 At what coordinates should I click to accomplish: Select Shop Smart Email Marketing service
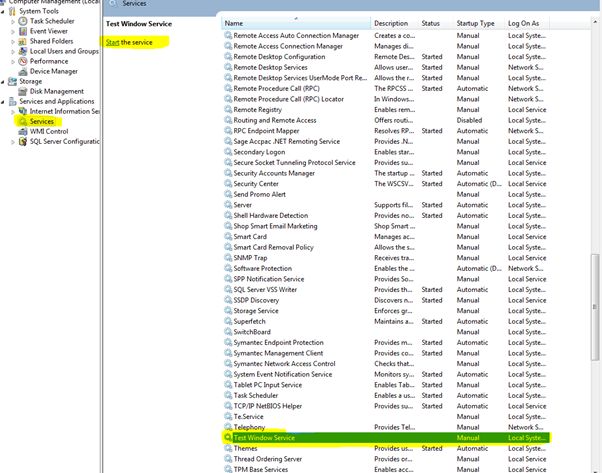tap(275, 226)
